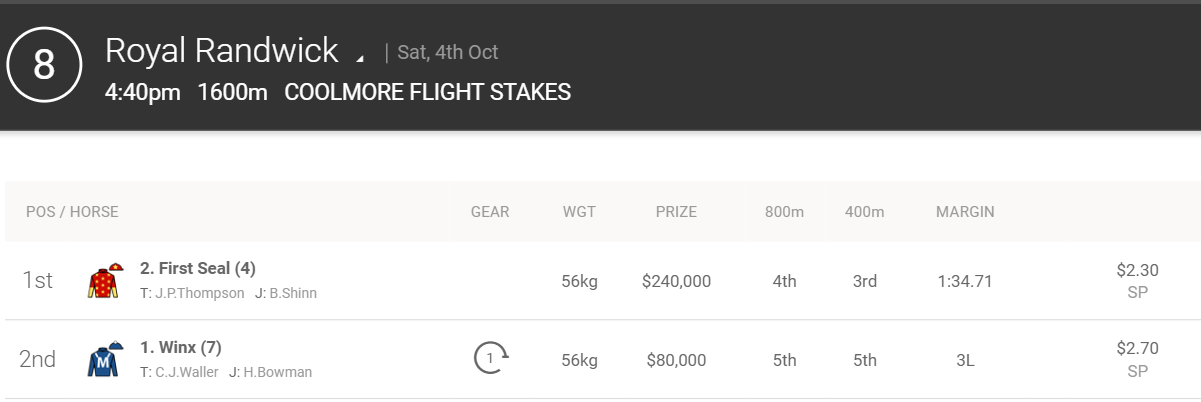Image resolution: width=1201 pixels, height=402 pixels.
Task: Click the race number 8 circle icon
Action: pos(44,66)
